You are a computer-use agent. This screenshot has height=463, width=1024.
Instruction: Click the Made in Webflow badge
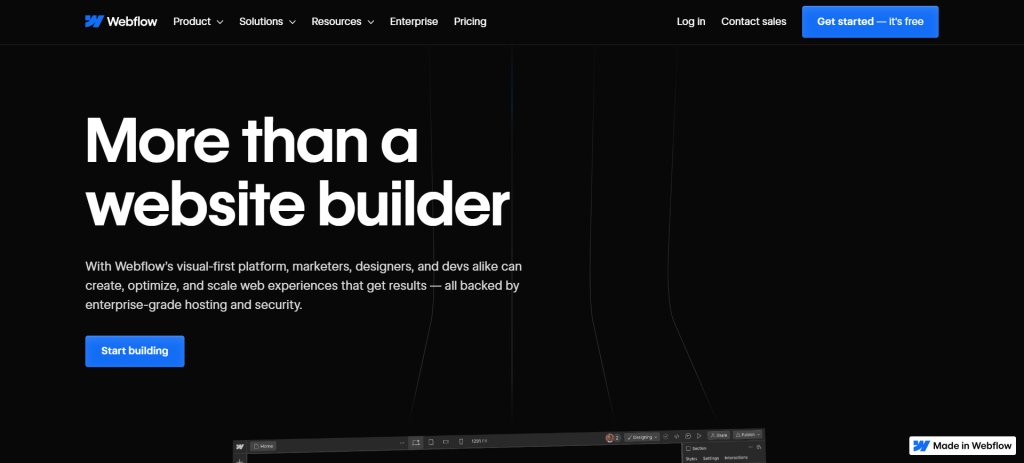961,446
